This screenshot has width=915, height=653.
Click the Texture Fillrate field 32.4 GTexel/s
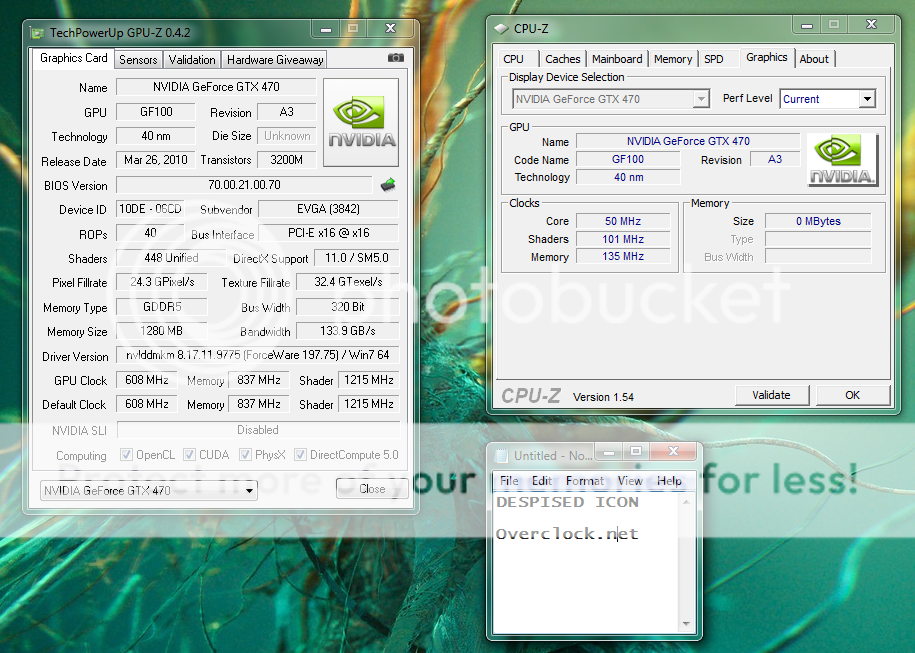pos(348,282)
